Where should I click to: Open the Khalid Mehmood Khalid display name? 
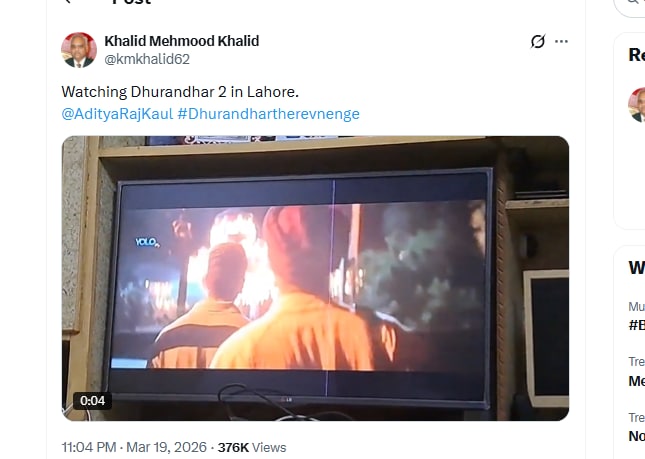coord(181,41)
